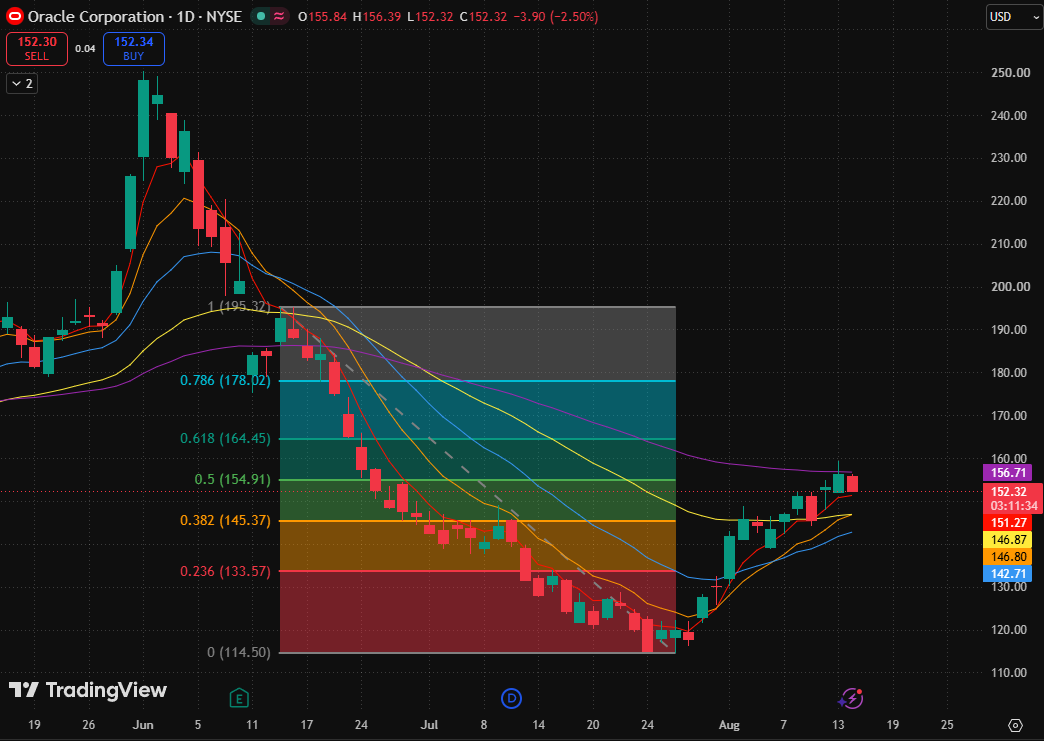Click the purple lightning event icon
The width and height of the screenshot is (1044, 741).
pyautogui.click(x=851, y=698)
